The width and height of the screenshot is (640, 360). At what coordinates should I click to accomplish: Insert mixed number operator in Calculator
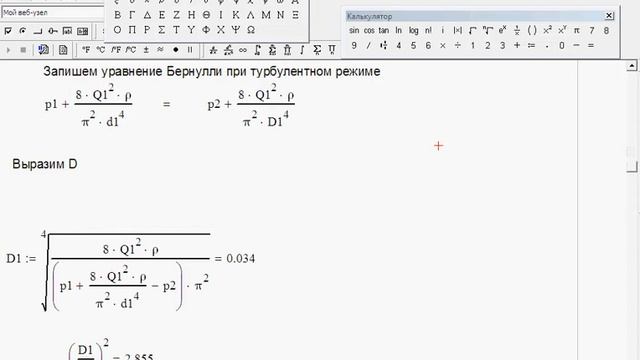tap(384, 45)
